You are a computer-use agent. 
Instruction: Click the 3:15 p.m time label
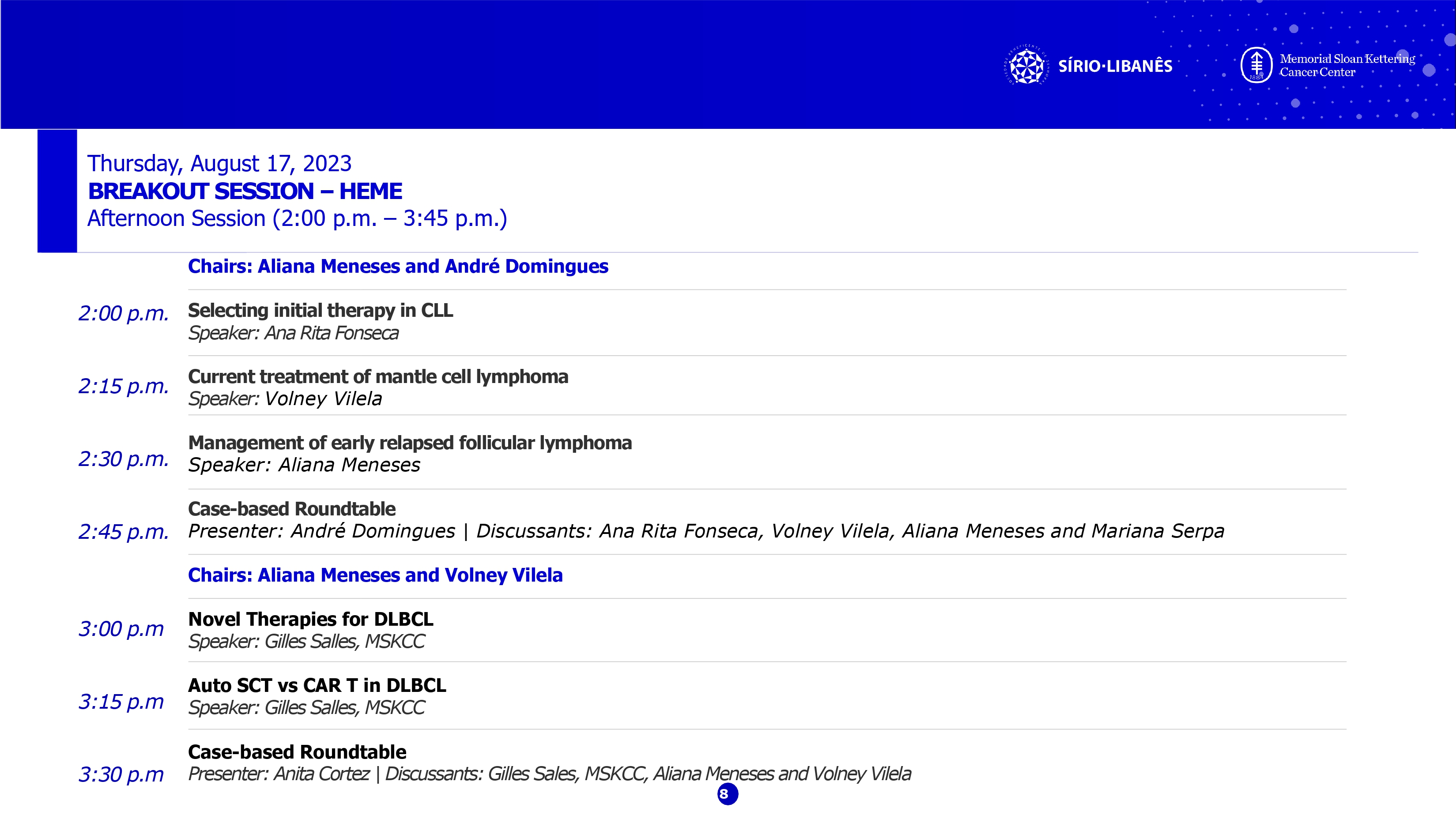[121, 702]
